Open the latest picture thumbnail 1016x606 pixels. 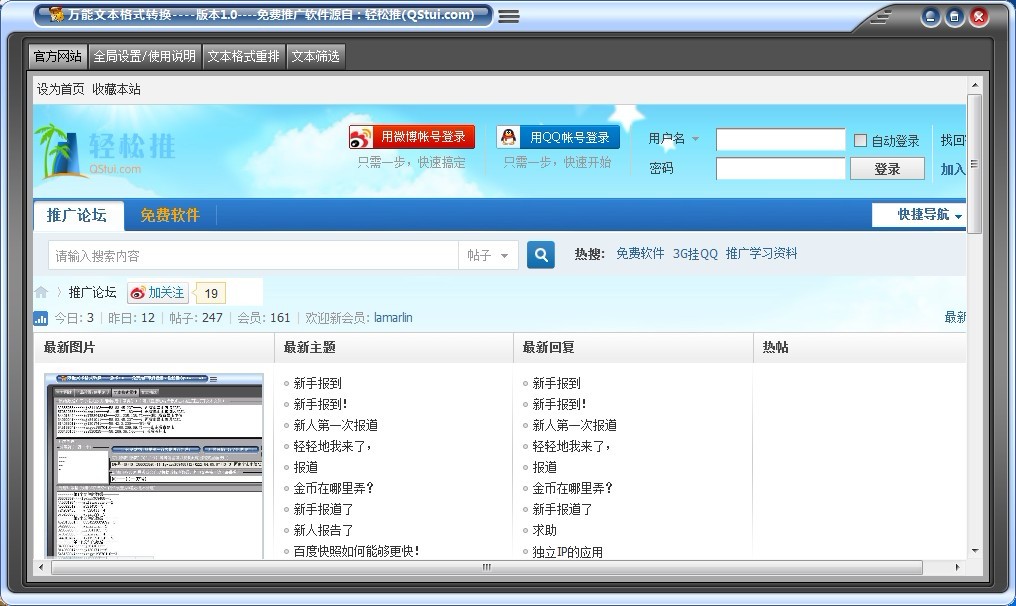coord(154,465)
